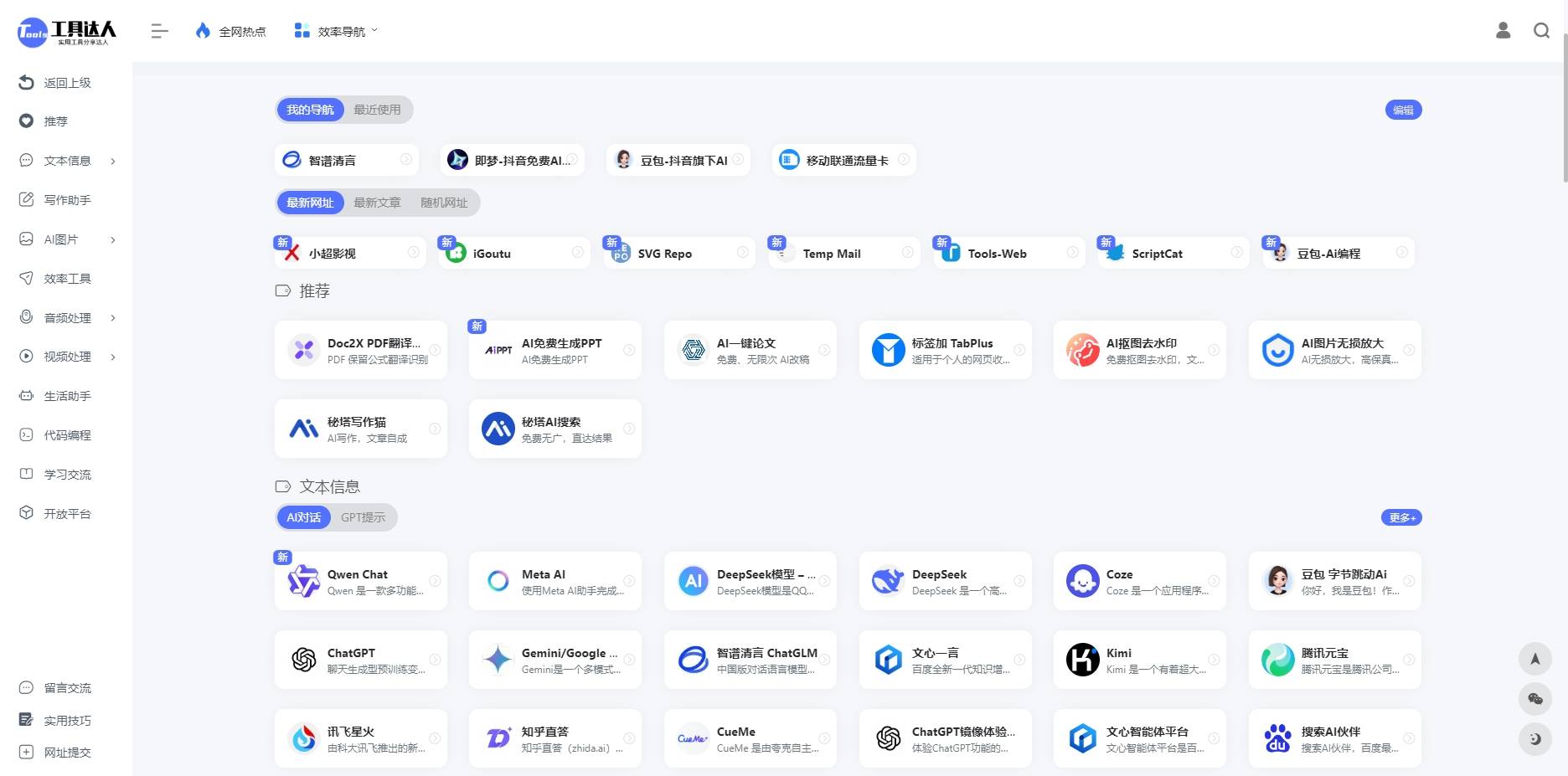The height and width of the screenshot is (776, 1568).
Task: Open the 讯飞星火 icon
Action: pyautogui.click(x=303, y=738)
